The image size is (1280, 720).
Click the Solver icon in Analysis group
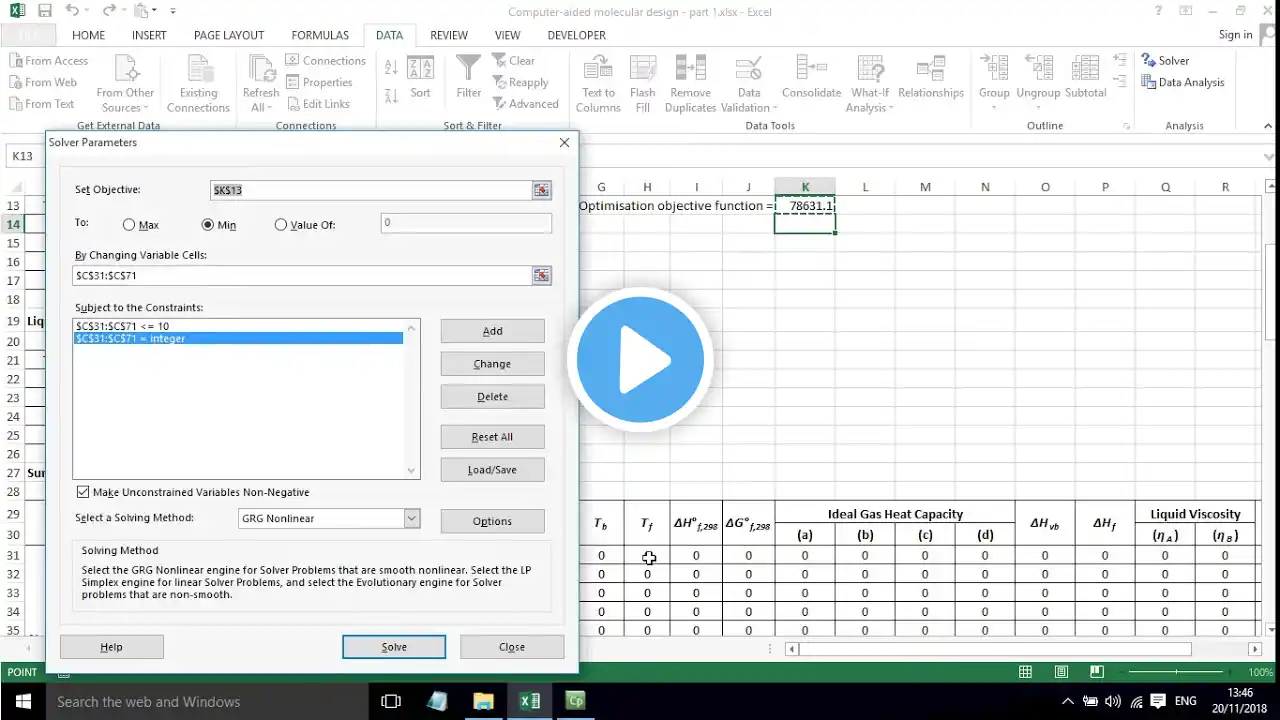(1148, 61)
